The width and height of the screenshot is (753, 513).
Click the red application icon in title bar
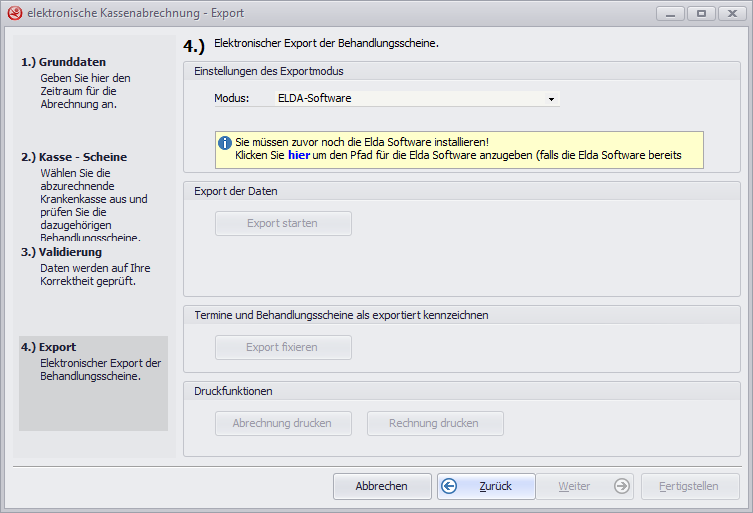coord(14,13)
